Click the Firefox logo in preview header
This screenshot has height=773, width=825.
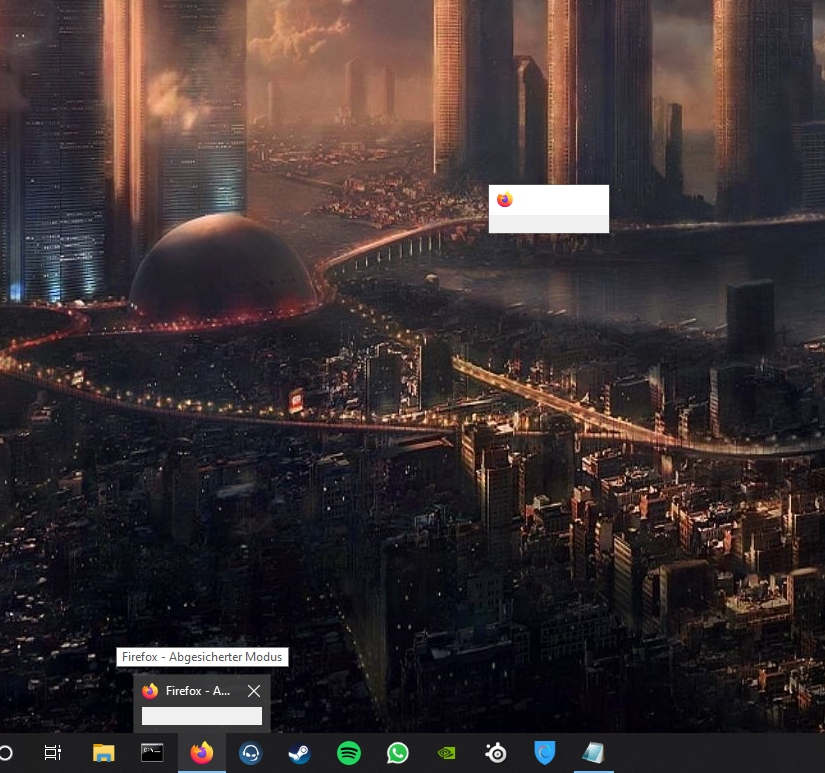[150, 691]
